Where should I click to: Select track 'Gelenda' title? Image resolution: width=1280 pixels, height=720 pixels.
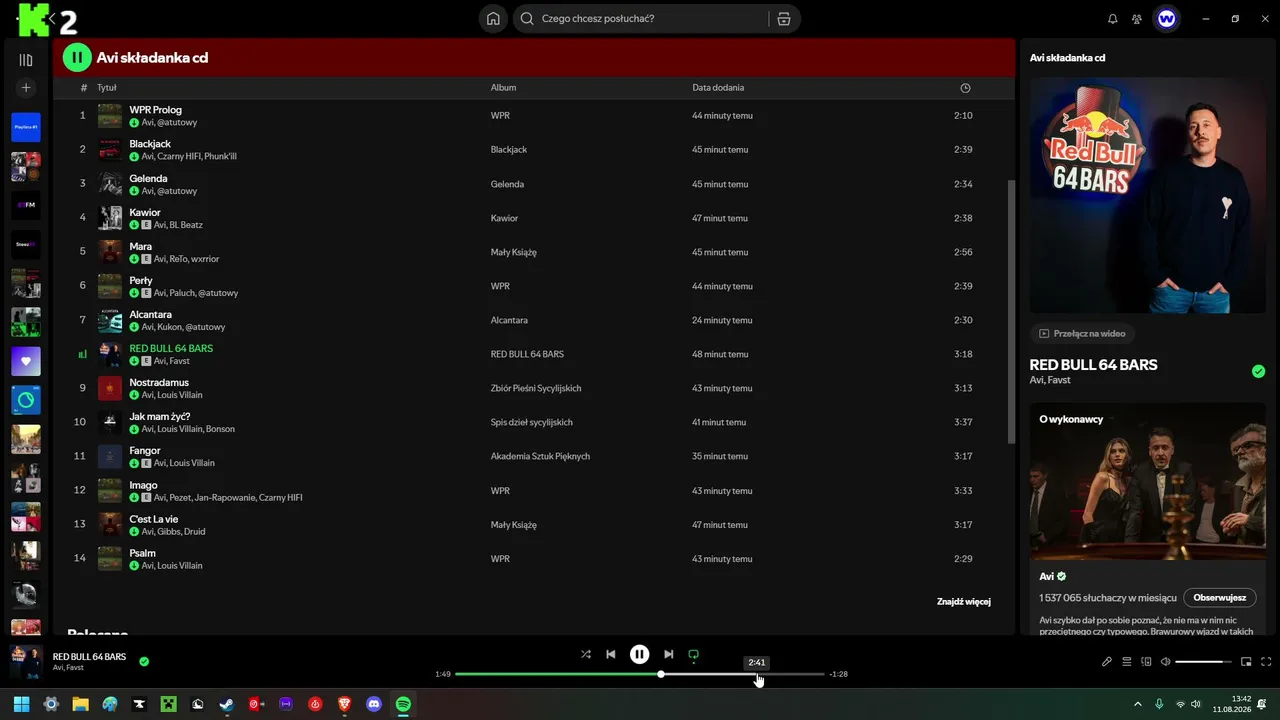(148, 178)
